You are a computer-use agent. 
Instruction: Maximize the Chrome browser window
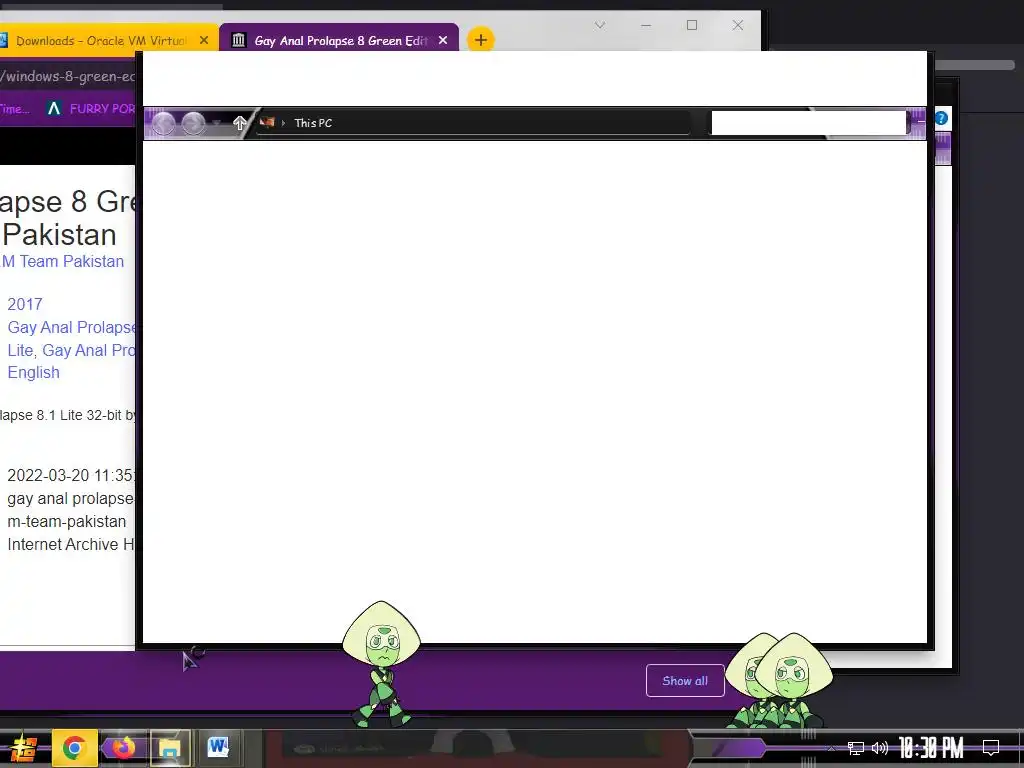[x=692, y=25]
